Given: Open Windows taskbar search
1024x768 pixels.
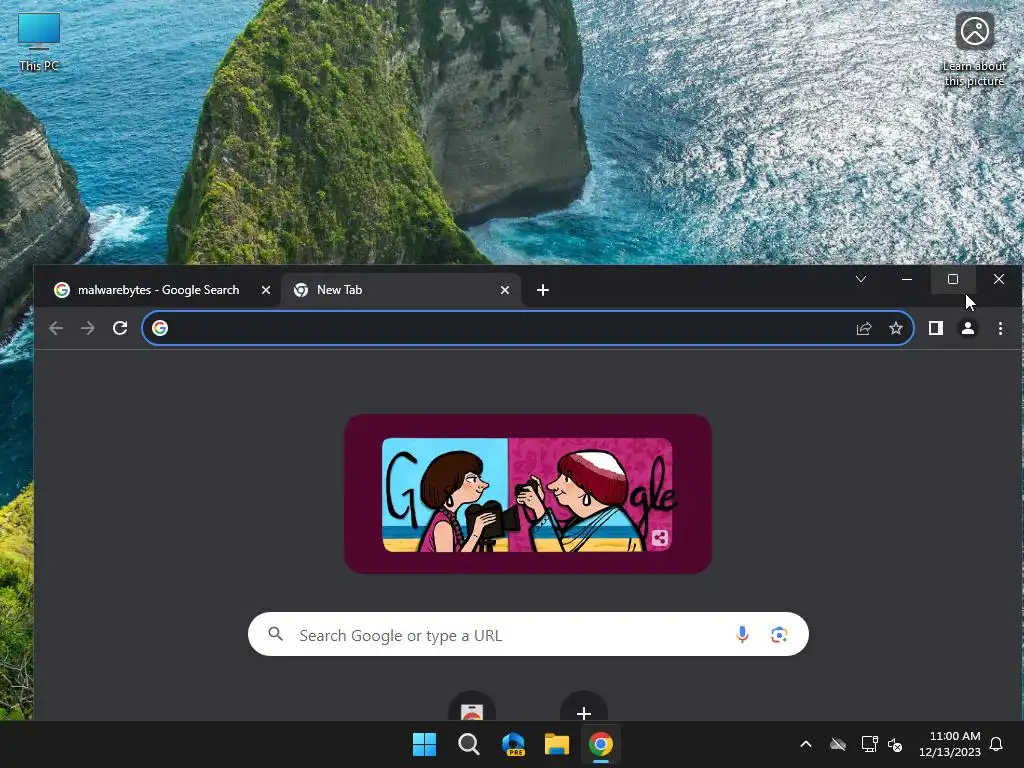Looking at the screenshot, I should tap(468, 744).
